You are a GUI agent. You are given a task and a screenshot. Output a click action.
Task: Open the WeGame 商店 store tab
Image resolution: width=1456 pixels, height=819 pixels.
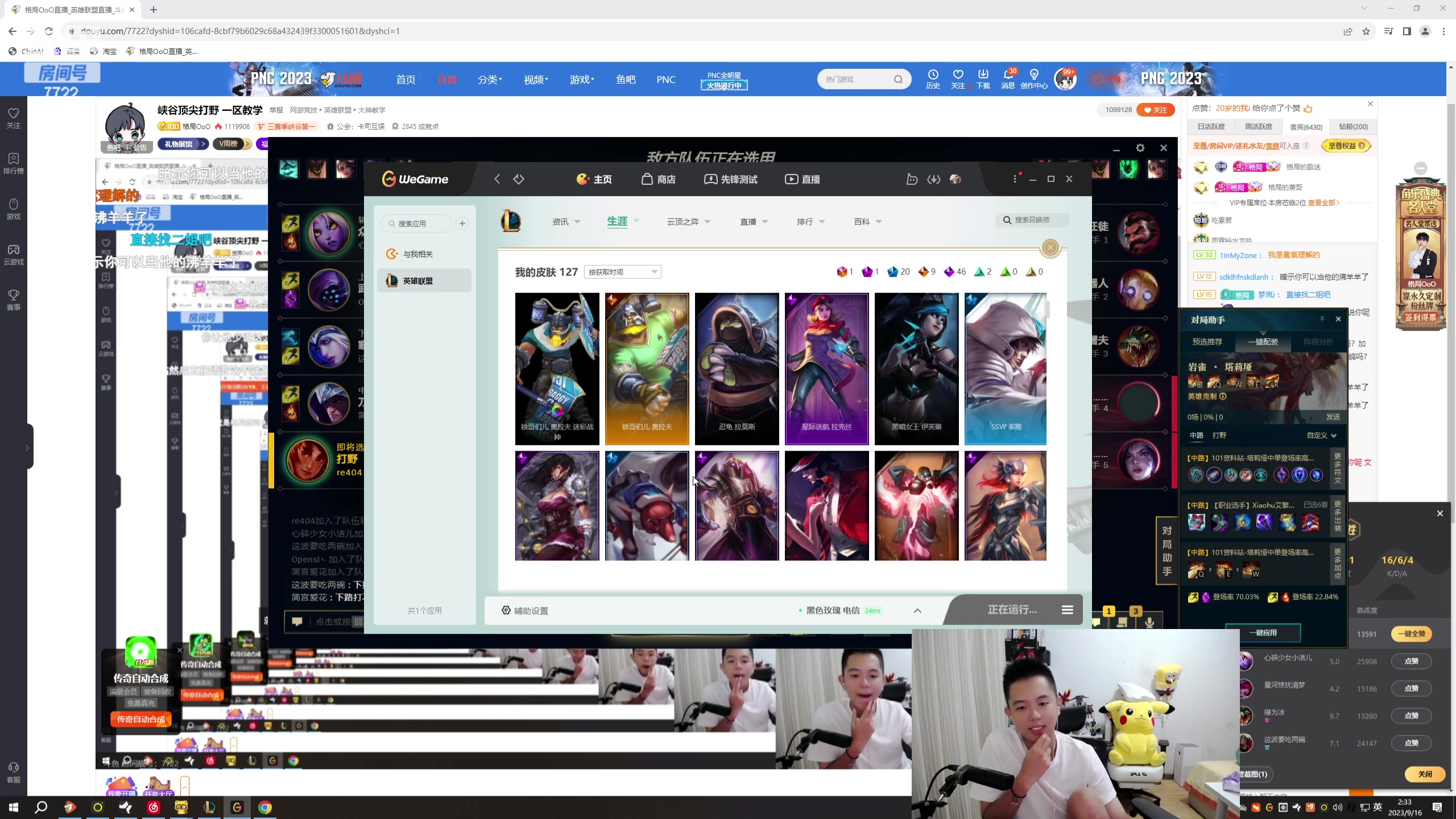659,179
